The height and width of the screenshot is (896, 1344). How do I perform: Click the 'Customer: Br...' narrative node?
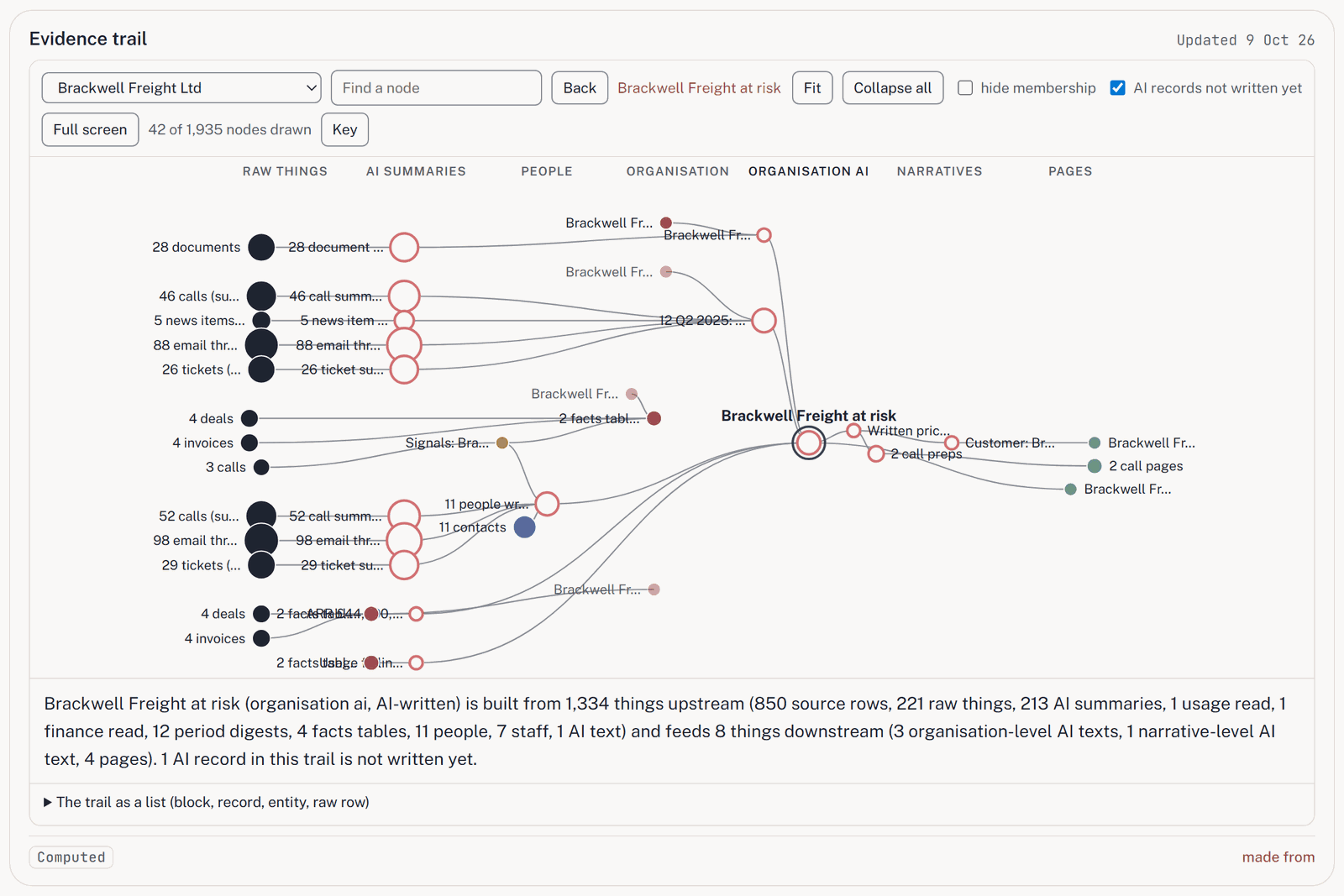point(952,443)
